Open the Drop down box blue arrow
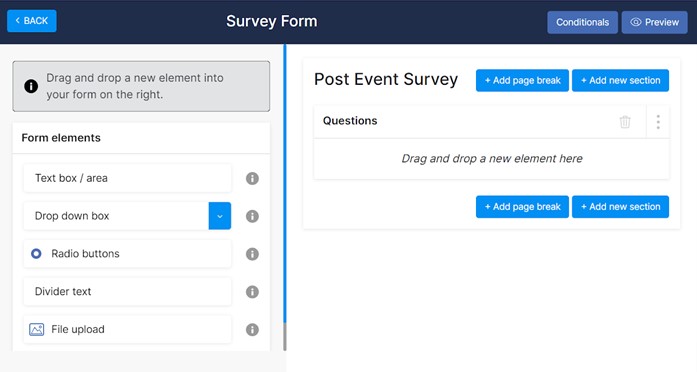This screenshot has height=372, width=697. [220, 216]
